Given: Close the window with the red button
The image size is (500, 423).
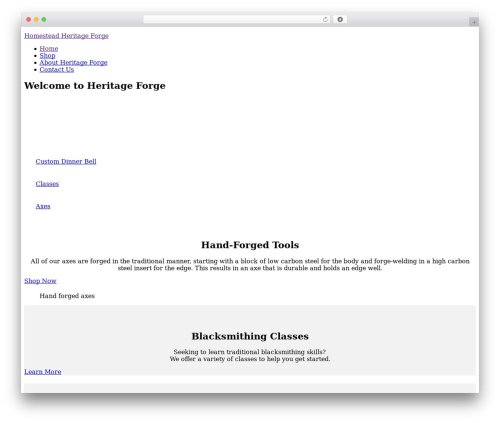Looking at the screenshot, I should pyautogui.click(x=29, y=20).
